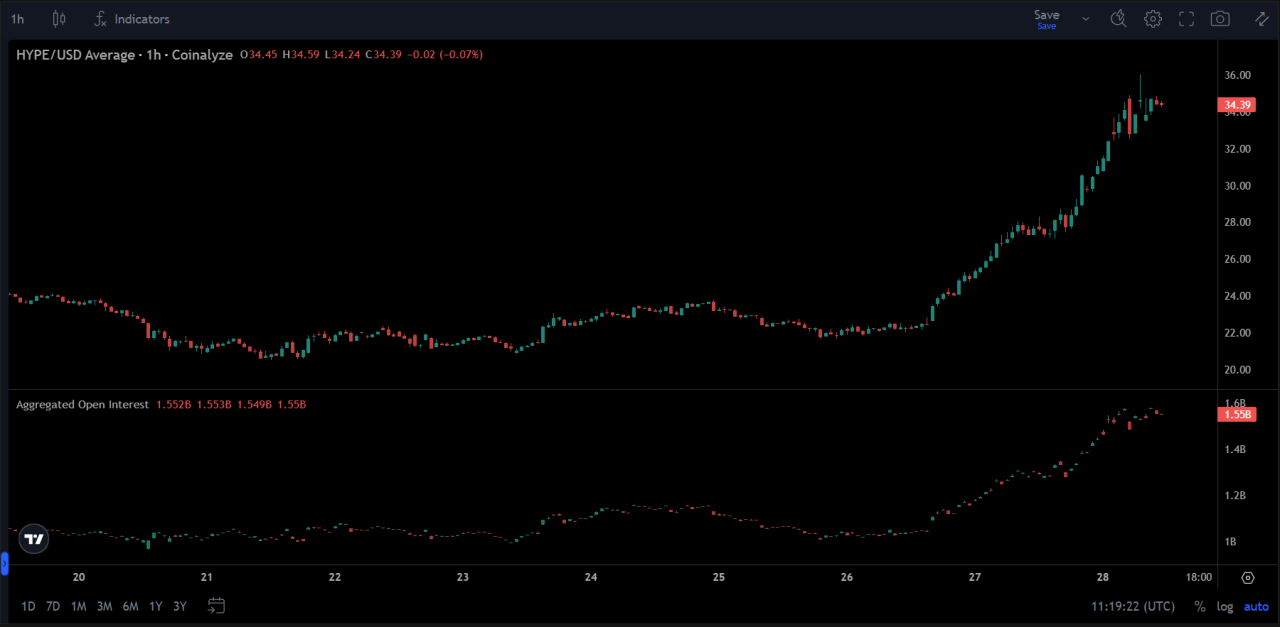
Task: Take a chart snapshot with camera icon
Action: coord(1220,19)
